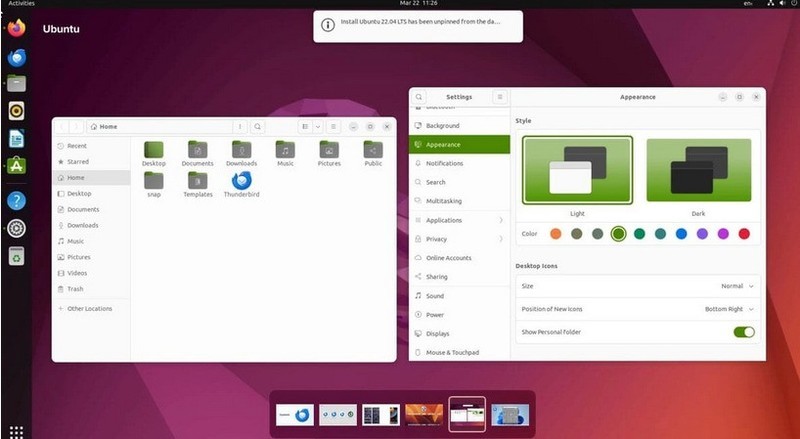This screenshot has height=439, width=800.
Task: Open the Settings hamburger menu icon
Action: [499, 97]
